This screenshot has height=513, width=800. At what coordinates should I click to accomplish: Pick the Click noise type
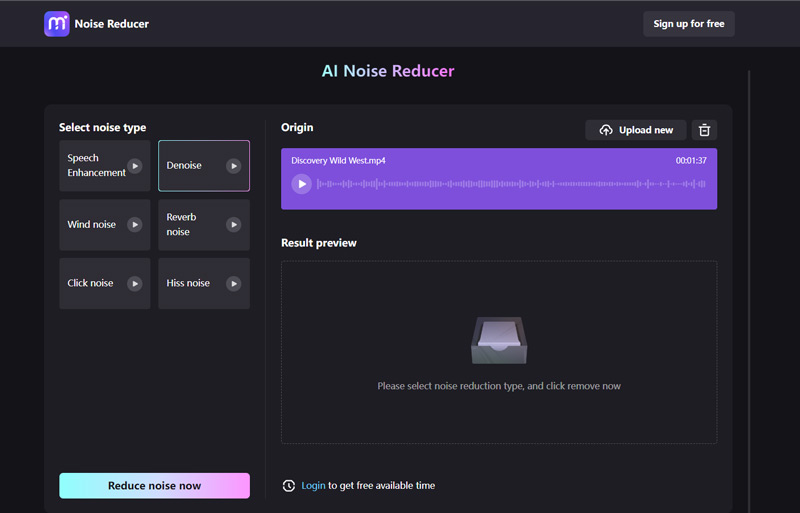105,283
